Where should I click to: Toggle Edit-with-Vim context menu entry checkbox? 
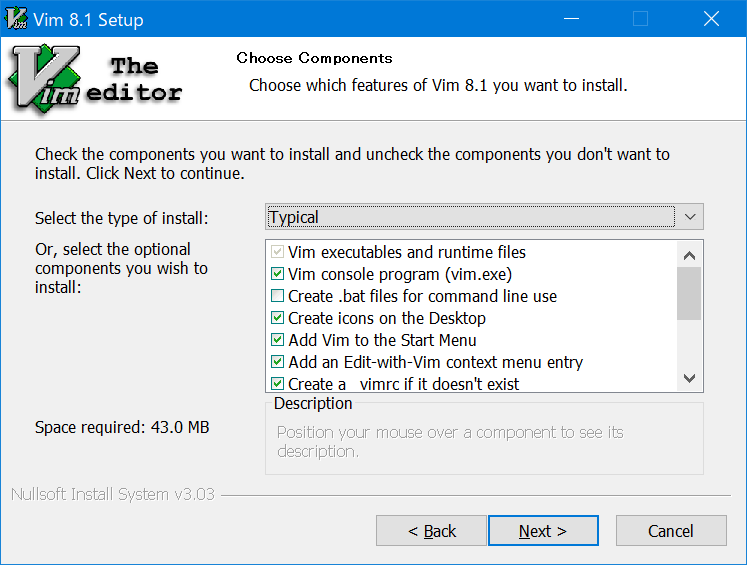[277, 362]
